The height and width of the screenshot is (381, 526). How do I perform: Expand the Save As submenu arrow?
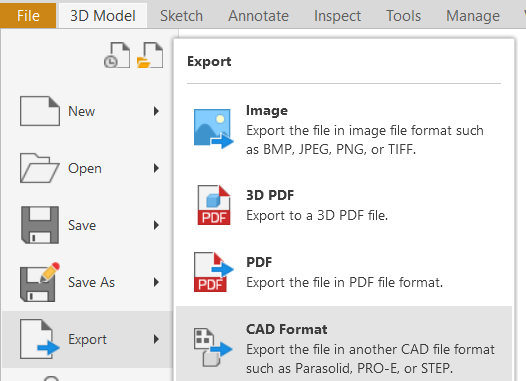[x=156, y=282]
